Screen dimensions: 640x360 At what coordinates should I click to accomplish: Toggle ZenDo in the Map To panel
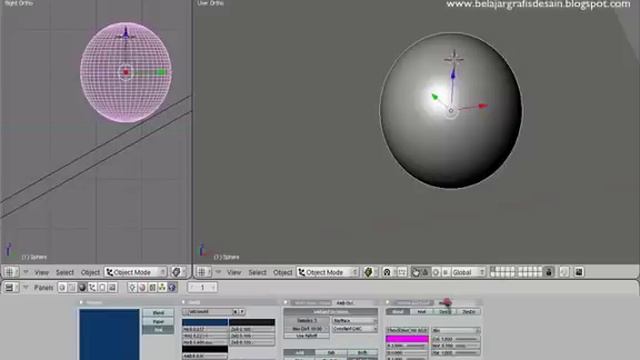(469, 312)
